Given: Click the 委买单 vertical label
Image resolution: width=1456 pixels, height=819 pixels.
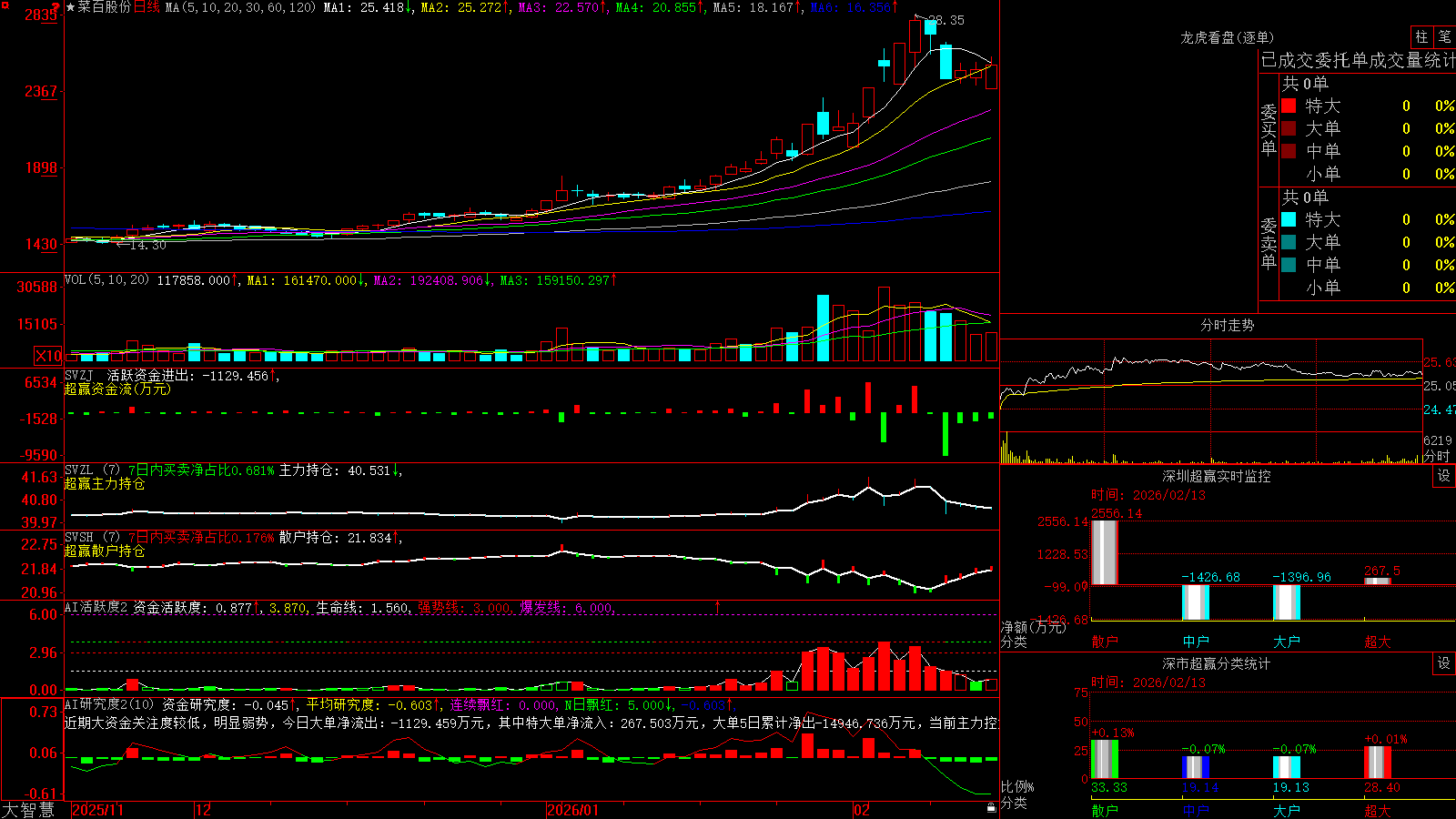Looking at the screenshot, I should pyautogui.click(x=1269, y=129).
